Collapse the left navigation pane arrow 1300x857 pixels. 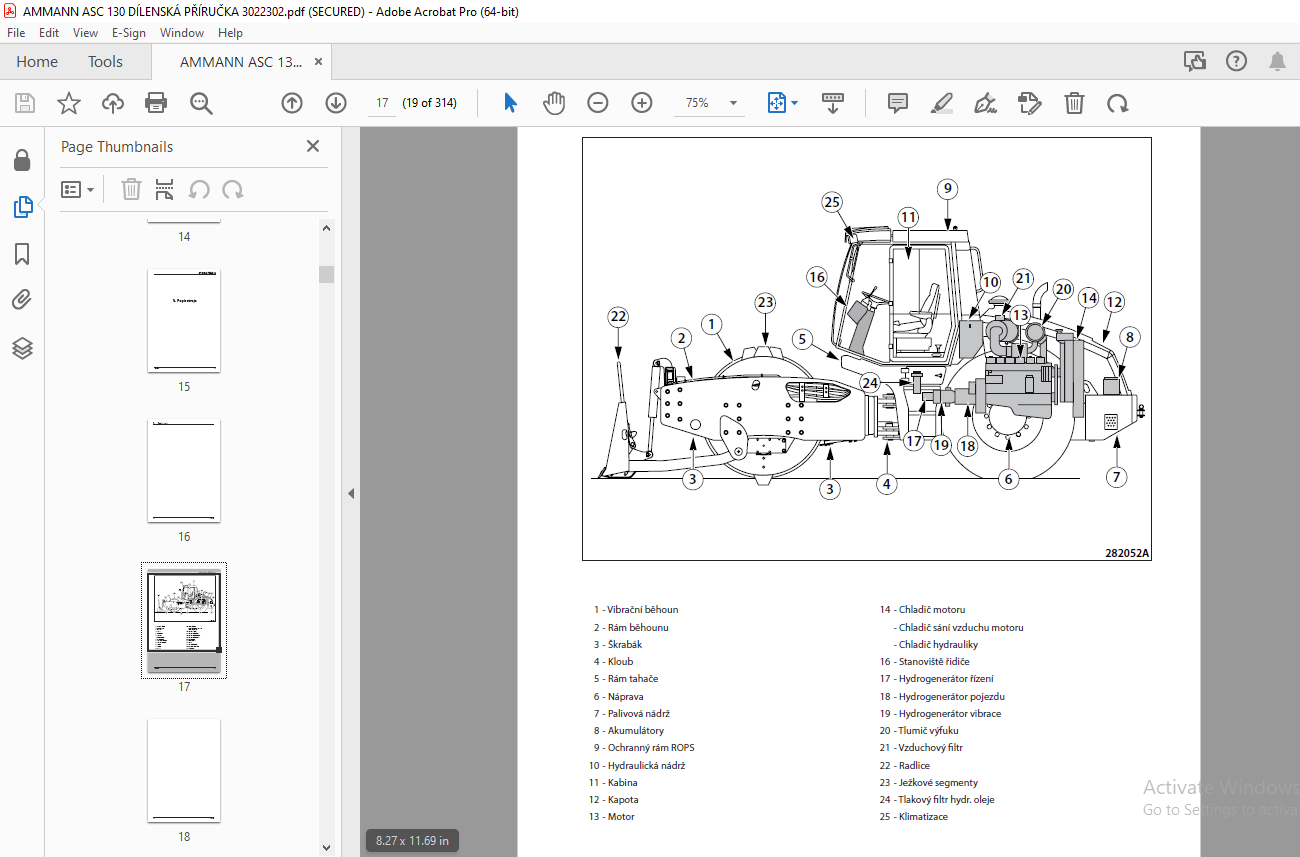[x=351, y=493]
